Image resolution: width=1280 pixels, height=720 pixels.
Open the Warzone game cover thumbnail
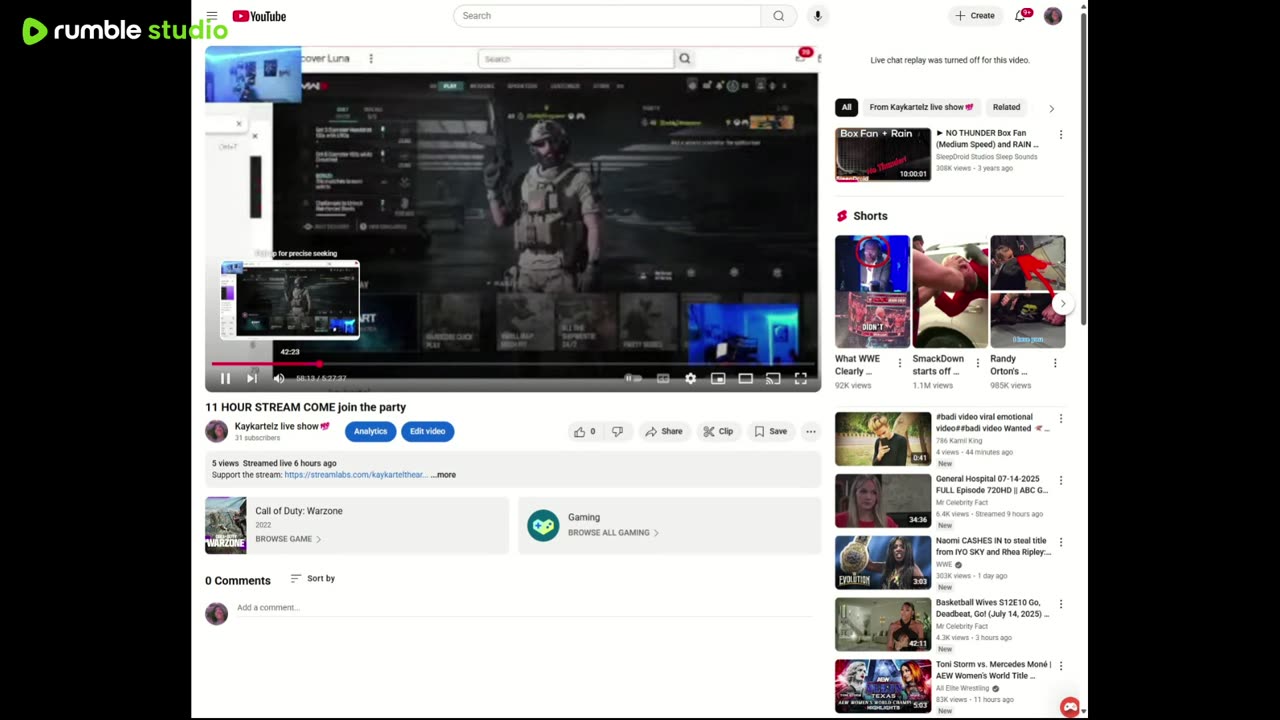pos(225,525)
